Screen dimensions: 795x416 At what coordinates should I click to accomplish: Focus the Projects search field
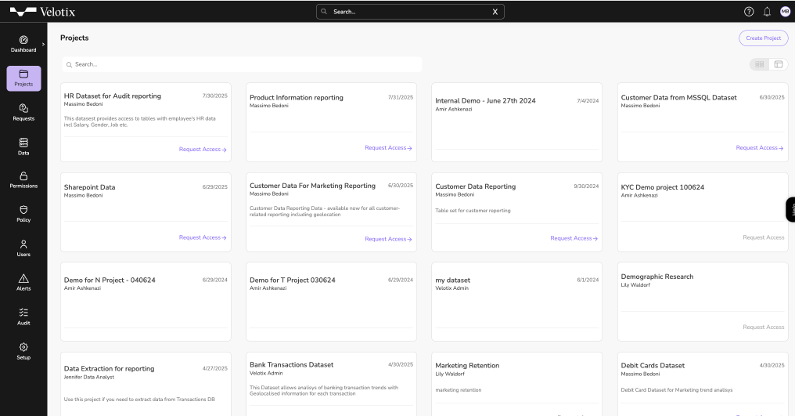point(242,64)
